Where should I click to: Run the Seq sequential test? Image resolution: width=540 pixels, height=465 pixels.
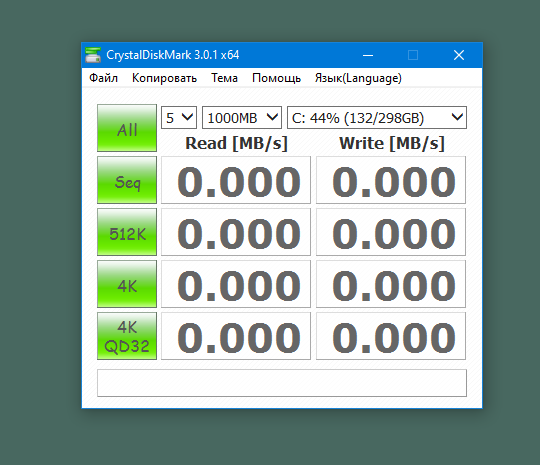click(127, 180)
